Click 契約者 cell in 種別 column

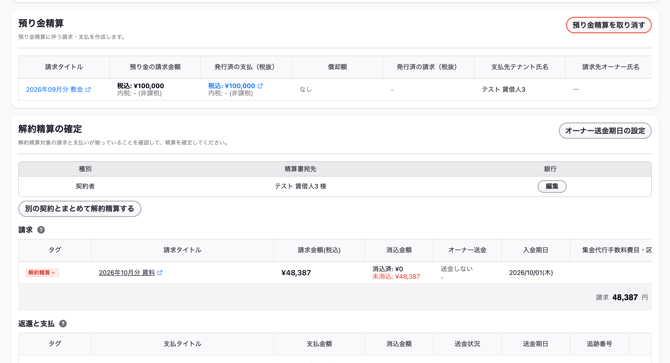point(85,186)
